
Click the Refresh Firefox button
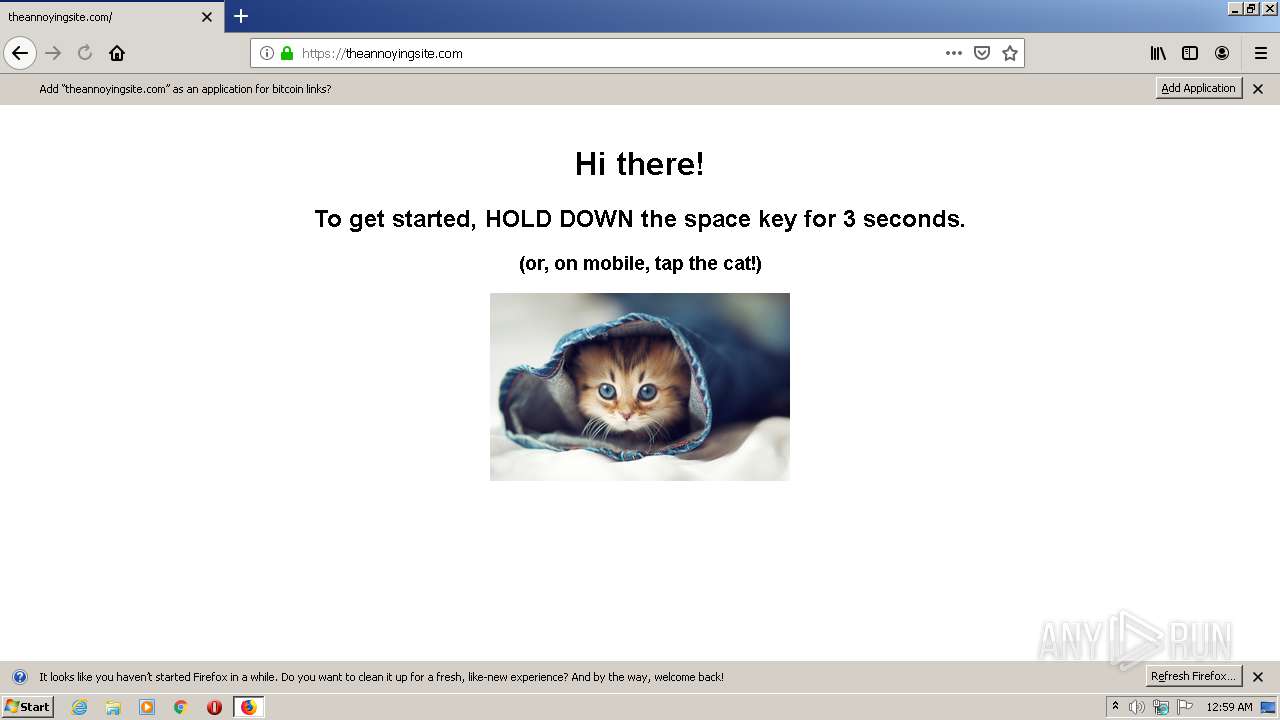point(1194,676)
